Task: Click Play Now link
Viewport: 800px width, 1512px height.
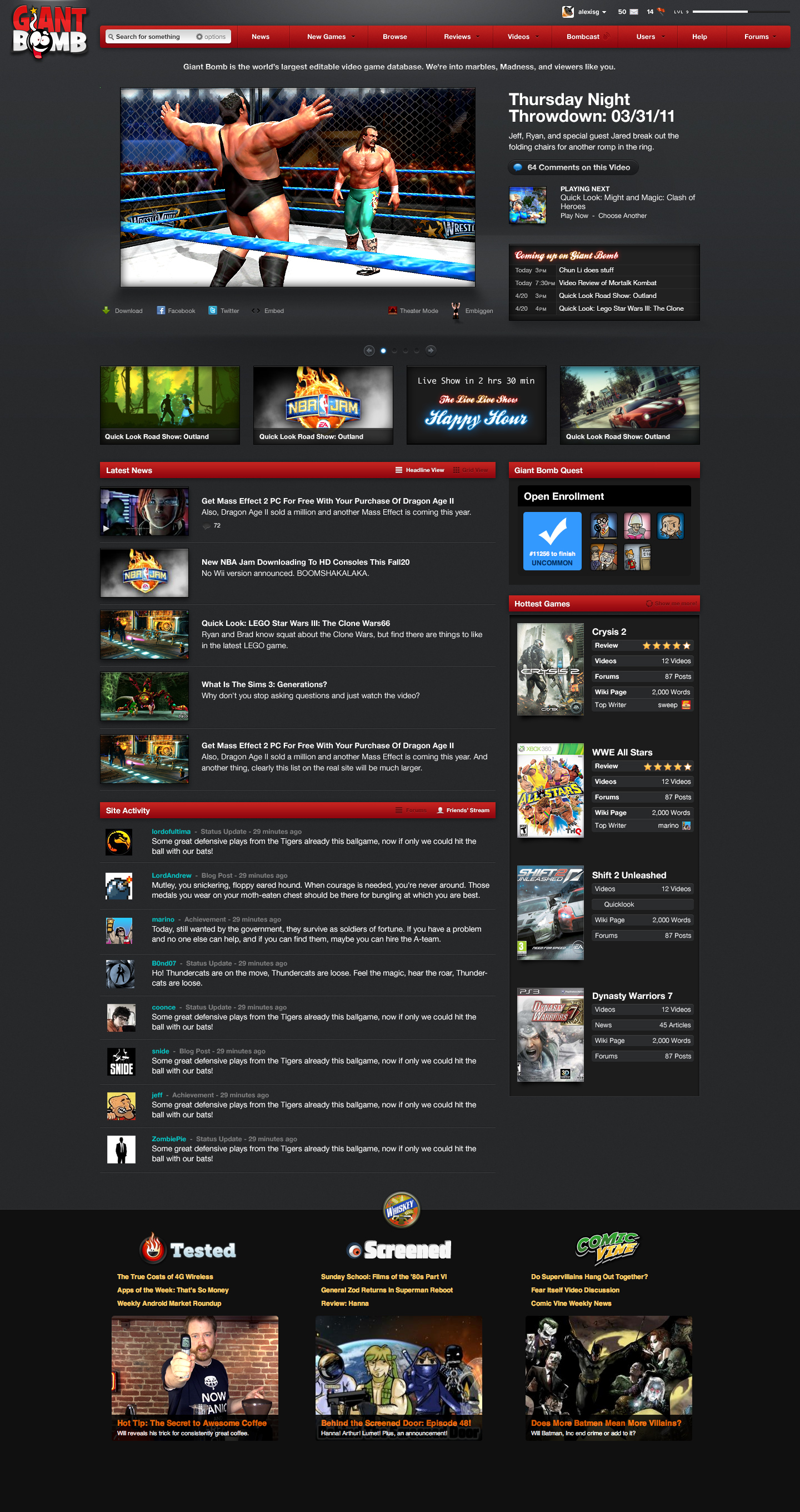Action: click(573, 216)
